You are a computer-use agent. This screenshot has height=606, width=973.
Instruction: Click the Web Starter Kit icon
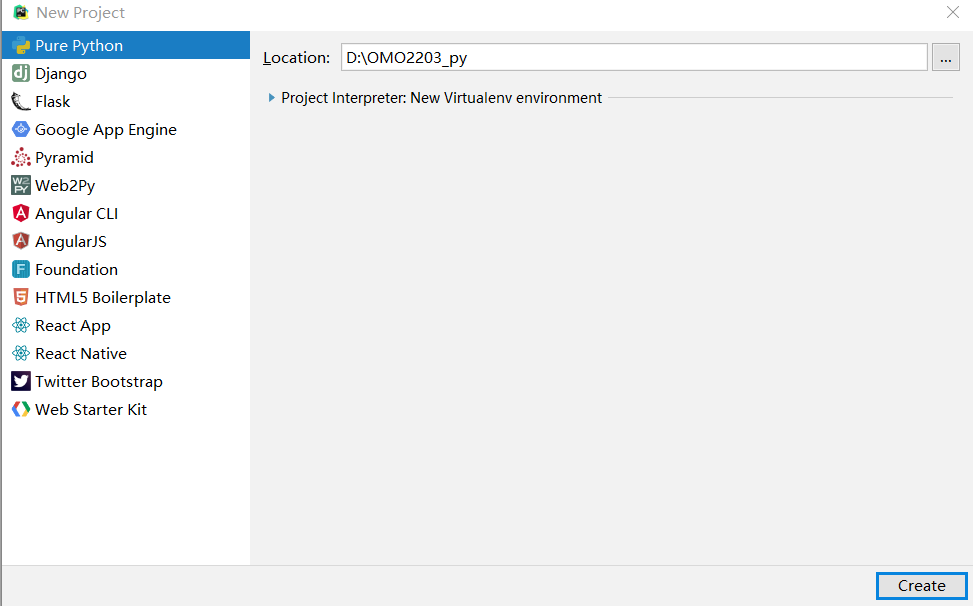coord(20,409)
